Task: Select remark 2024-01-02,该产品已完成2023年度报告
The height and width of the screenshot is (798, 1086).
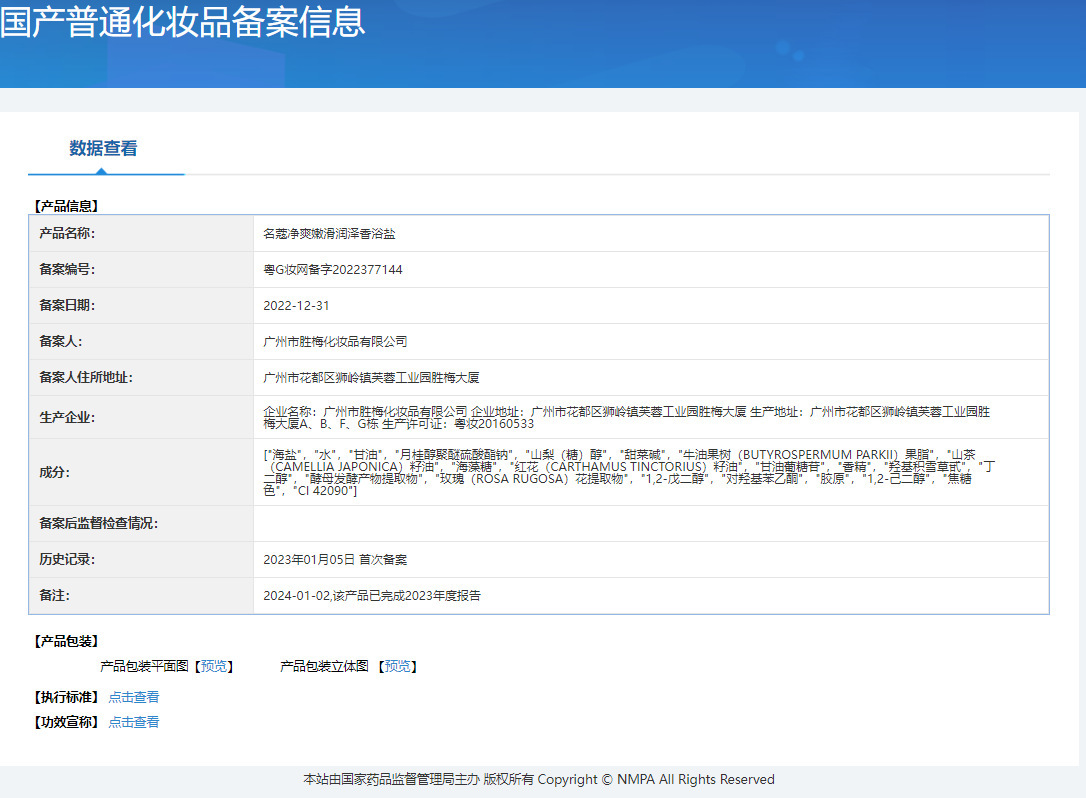Action: (372, 596)
